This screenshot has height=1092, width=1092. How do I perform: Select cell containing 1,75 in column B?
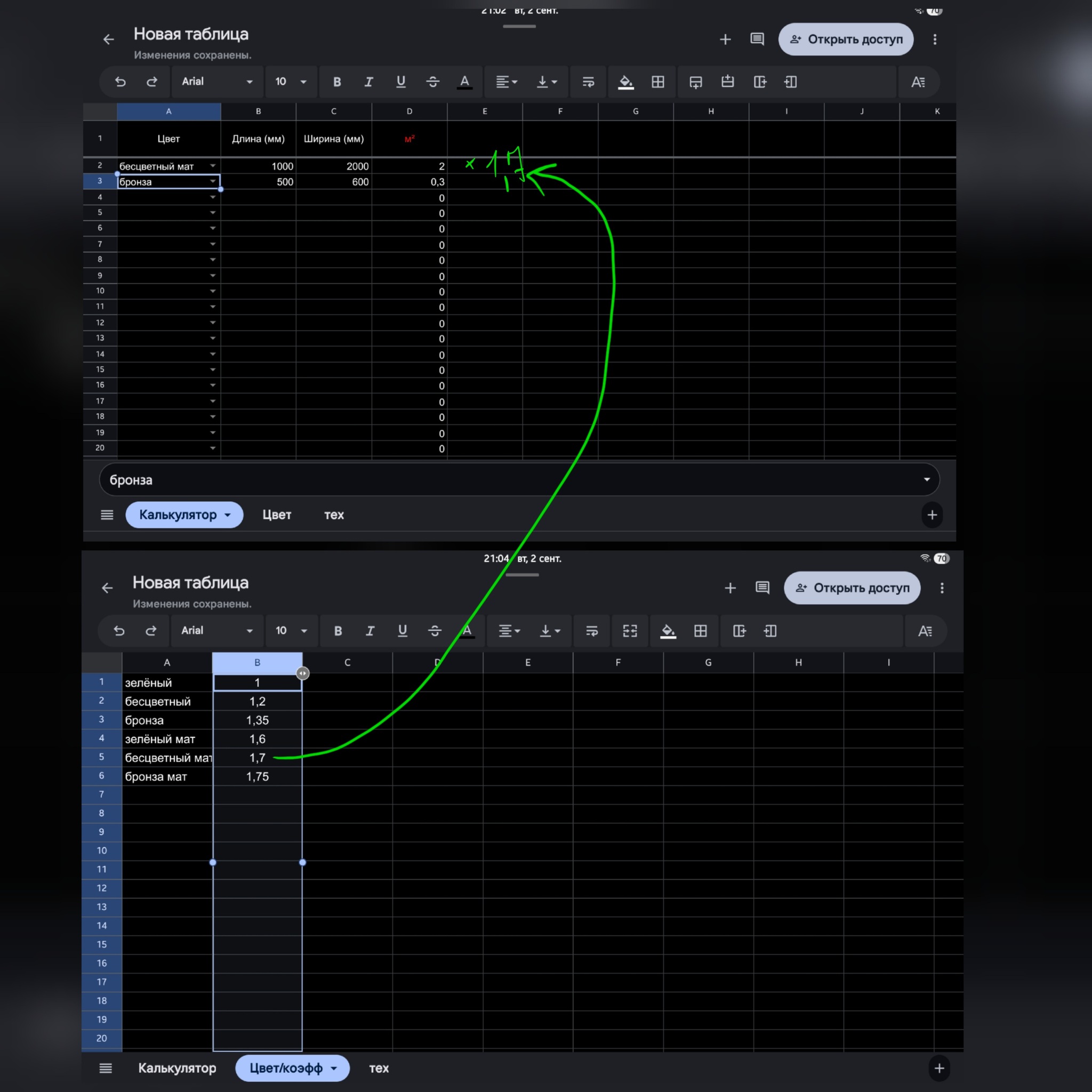(x=257, y=776)
